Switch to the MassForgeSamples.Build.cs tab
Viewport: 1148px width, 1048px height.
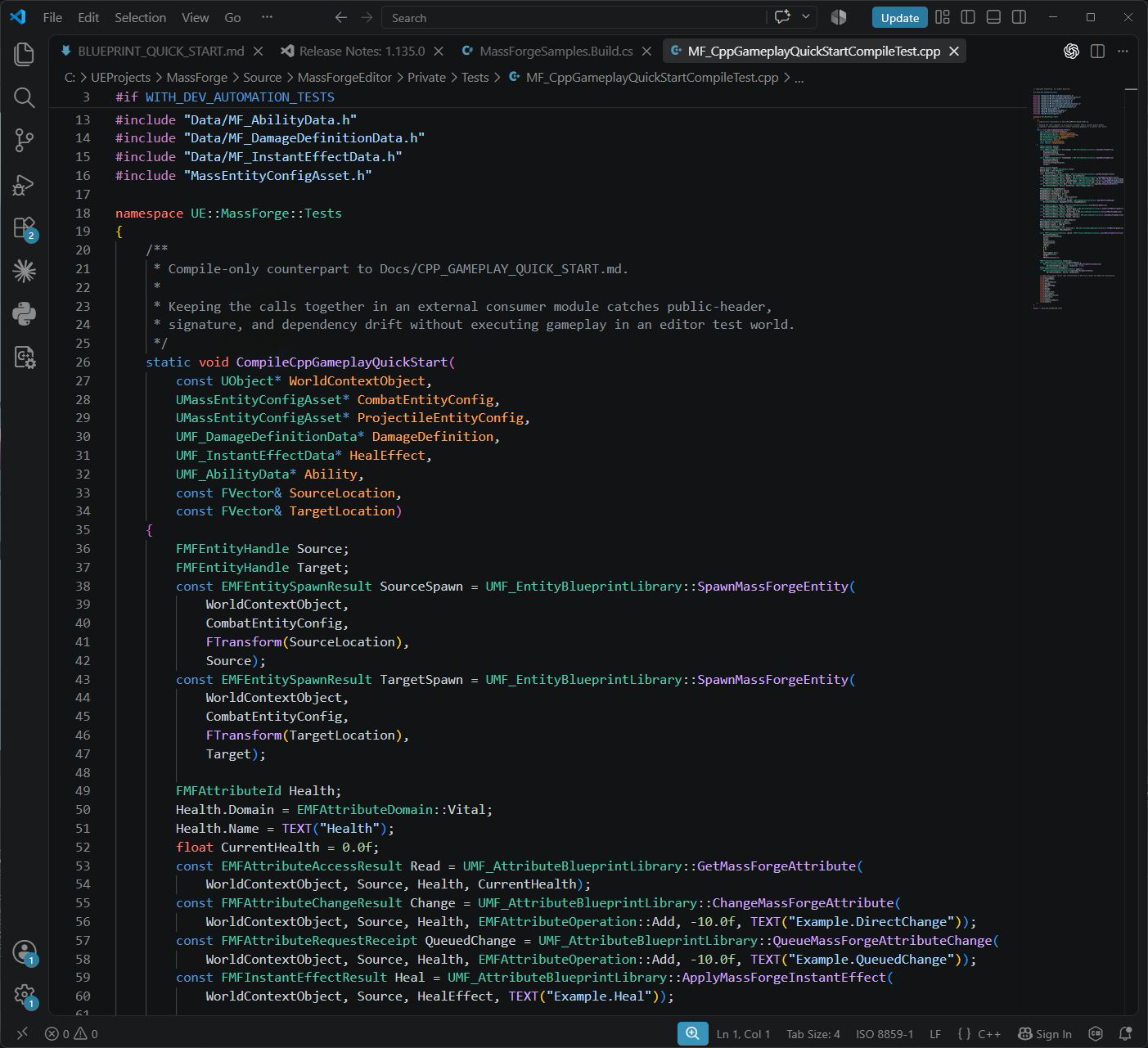pyautogui.click(x=556, y=51)
